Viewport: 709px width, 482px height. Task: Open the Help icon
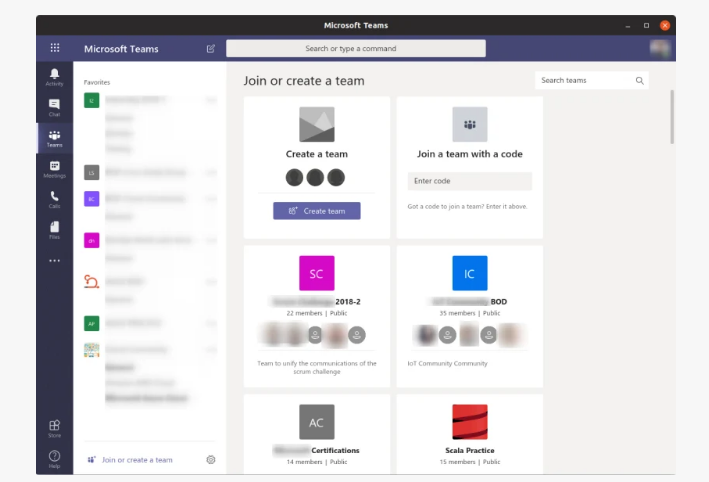coord(54,459)
